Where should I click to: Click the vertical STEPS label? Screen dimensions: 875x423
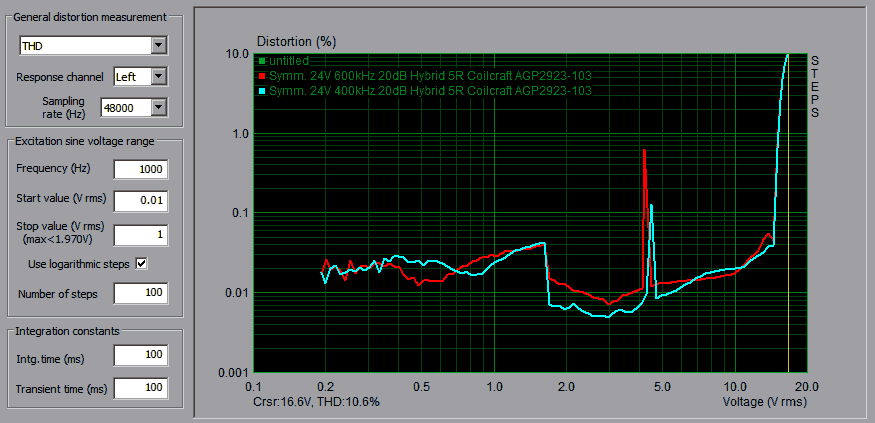pos(815,85)
